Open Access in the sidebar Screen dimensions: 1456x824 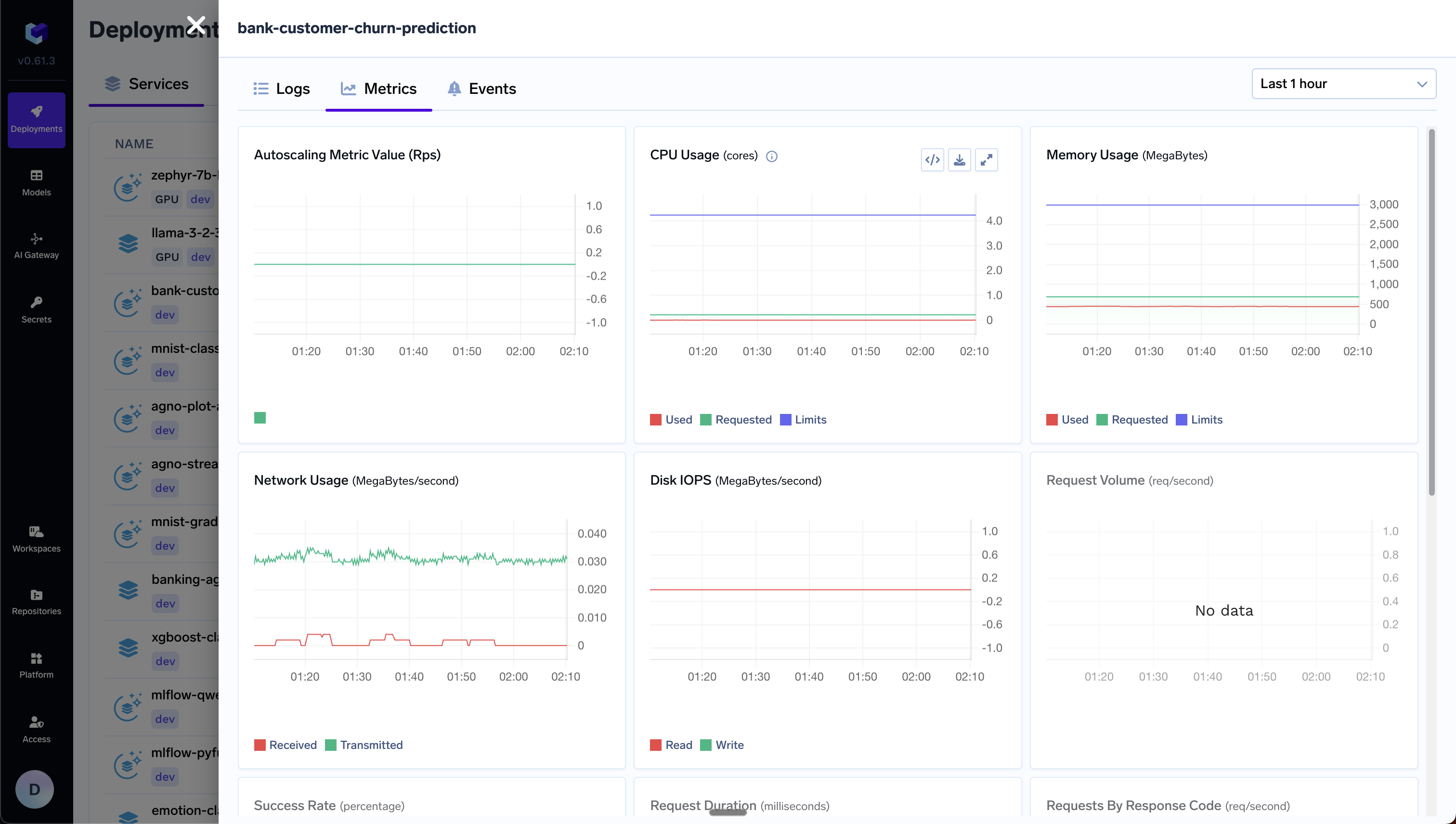[36, 730]
